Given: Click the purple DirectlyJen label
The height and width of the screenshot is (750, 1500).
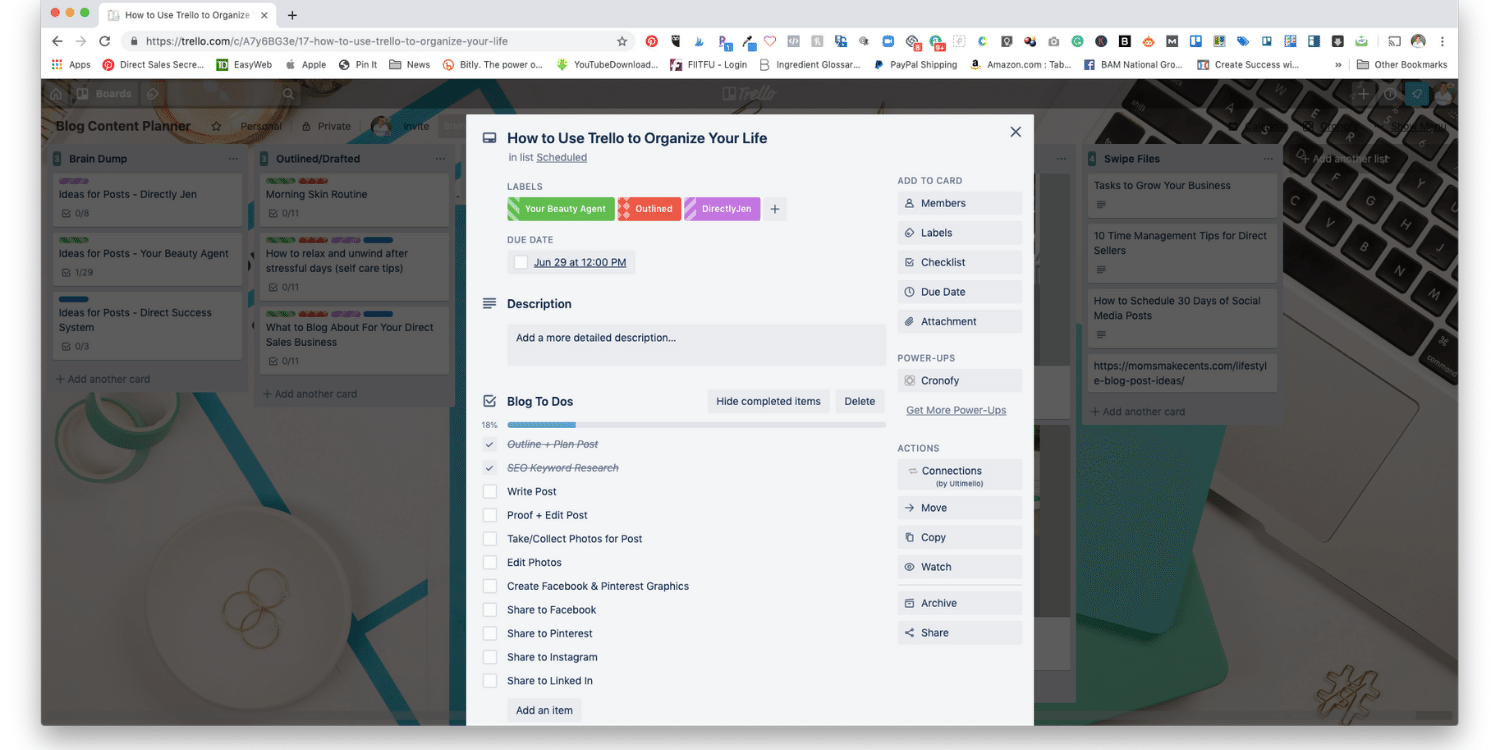Looking at the screenshot, I should pyautogui.click(x=722, y=209).
